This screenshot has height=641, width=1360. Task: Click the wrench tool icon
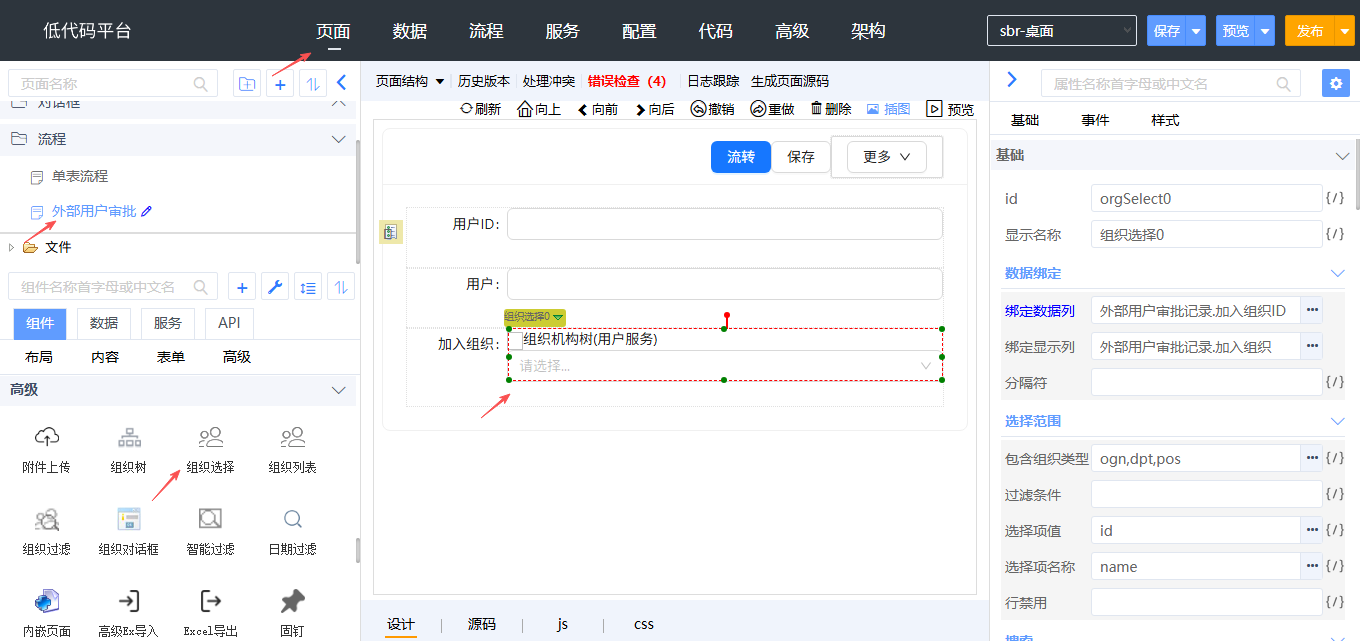275,287
